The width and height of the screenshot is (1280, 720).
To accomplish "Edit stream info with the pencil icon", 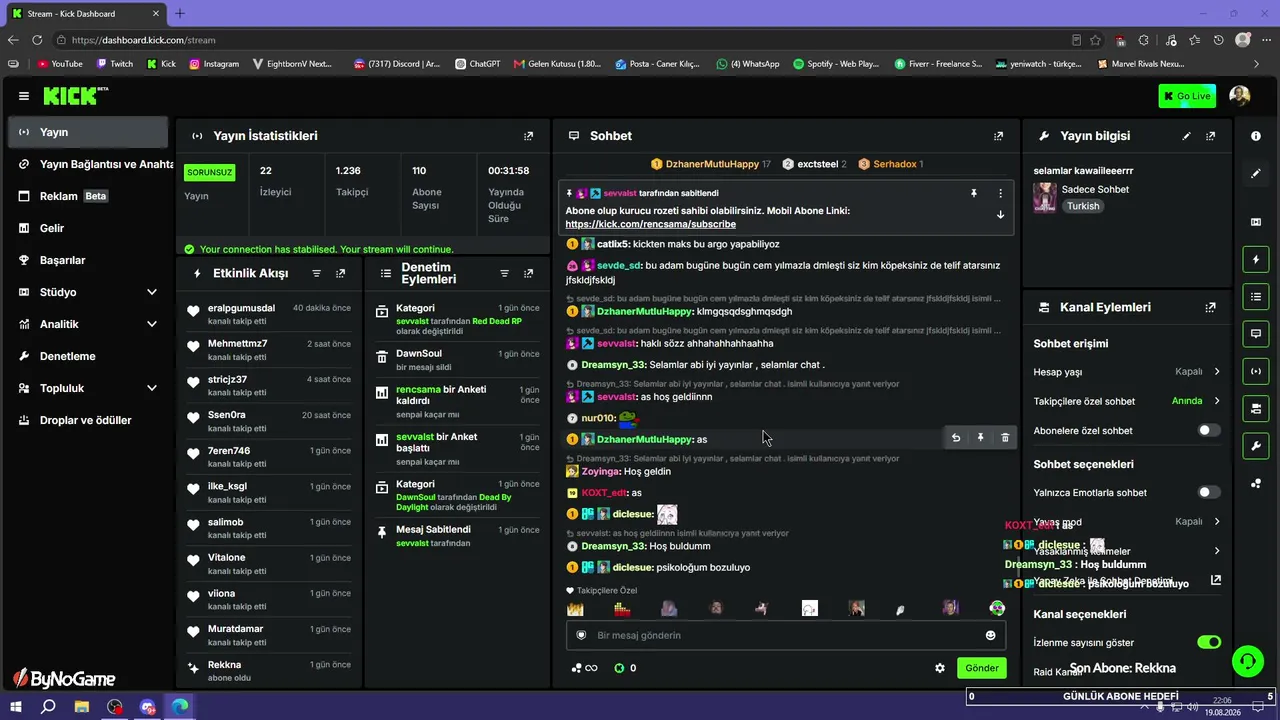I will tap(1187, 136).
